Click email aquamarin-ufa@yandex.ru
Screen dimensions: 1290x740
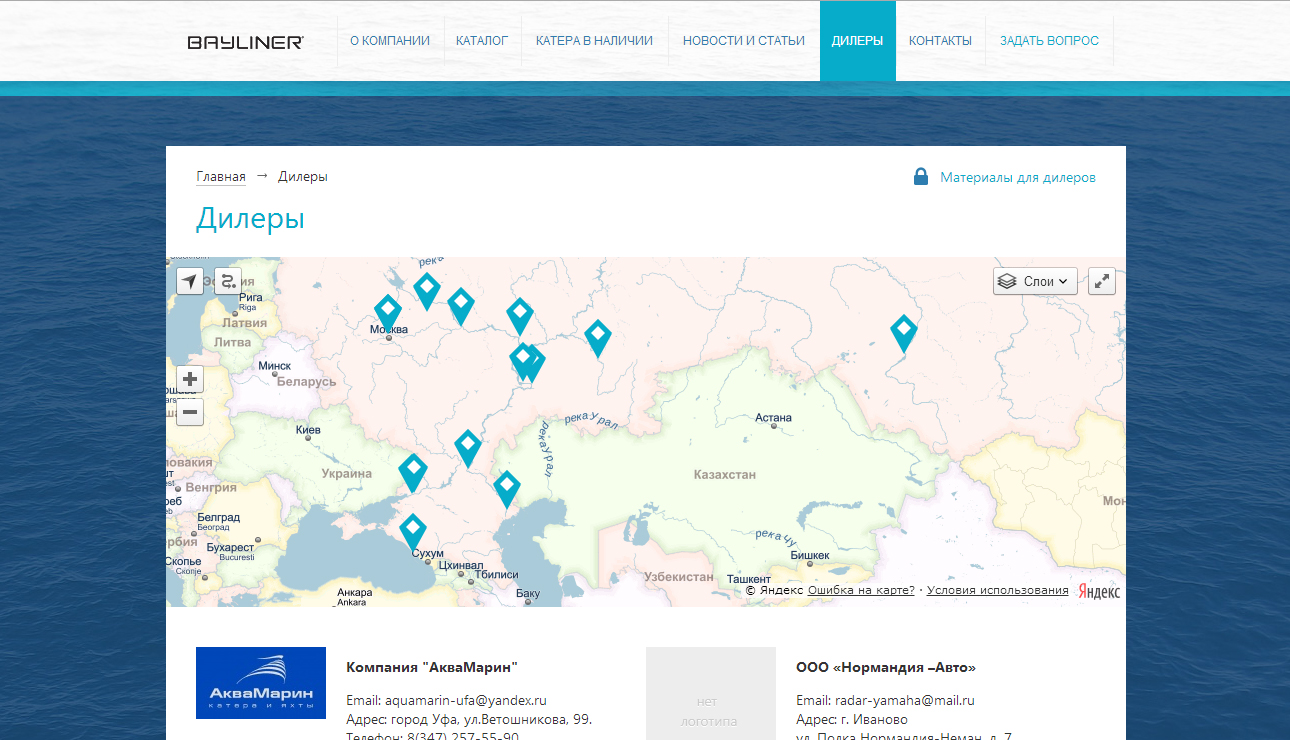click(467, 700)
